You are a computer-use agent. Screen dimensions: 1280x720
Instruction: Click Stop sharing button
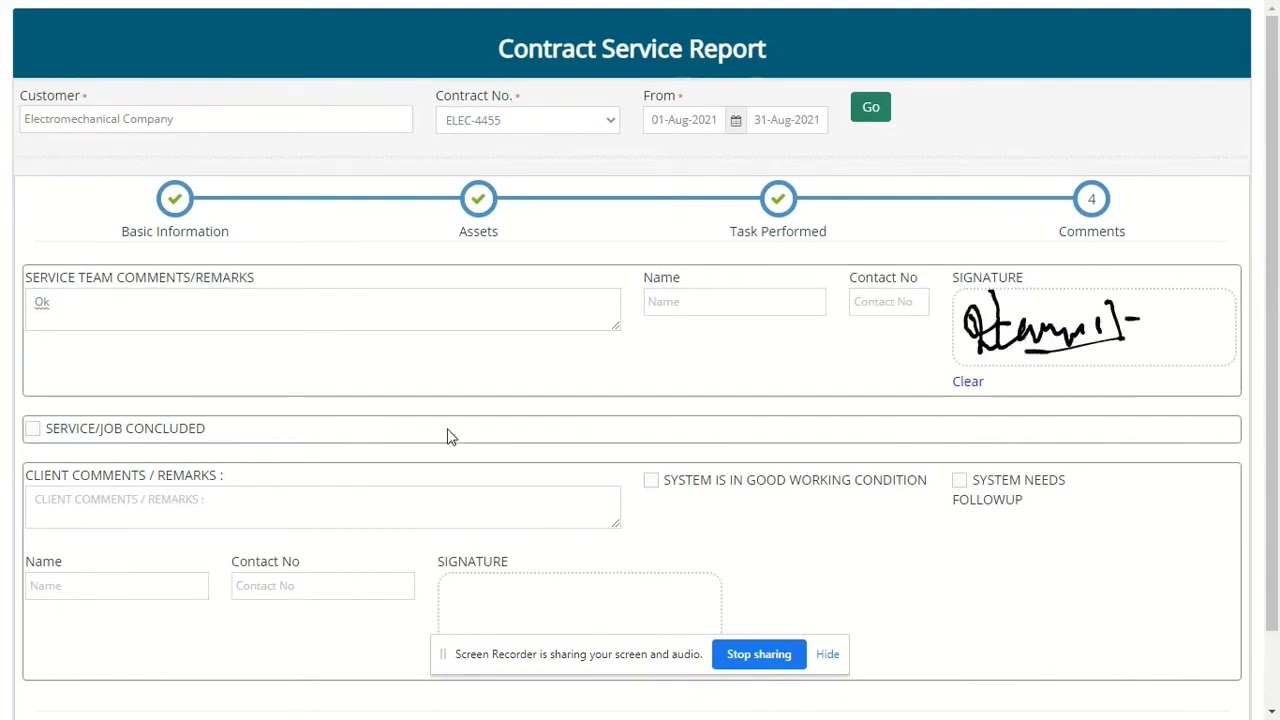click(759, 654)
